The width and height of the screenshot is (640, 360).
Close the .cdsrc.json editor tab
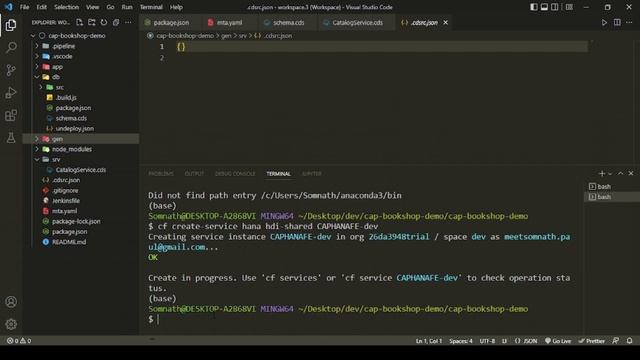tap(446, 22)
